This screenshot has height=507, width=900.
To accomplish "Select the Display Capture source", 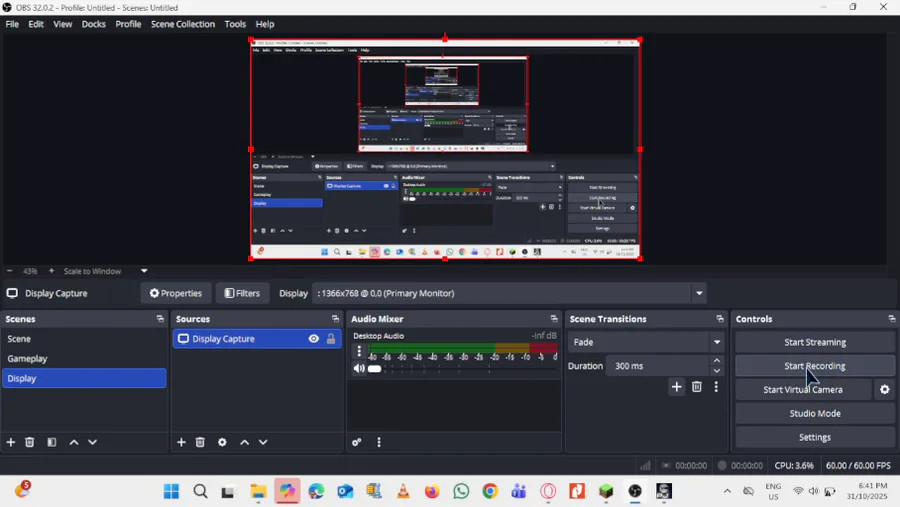I will coord(257,339).
